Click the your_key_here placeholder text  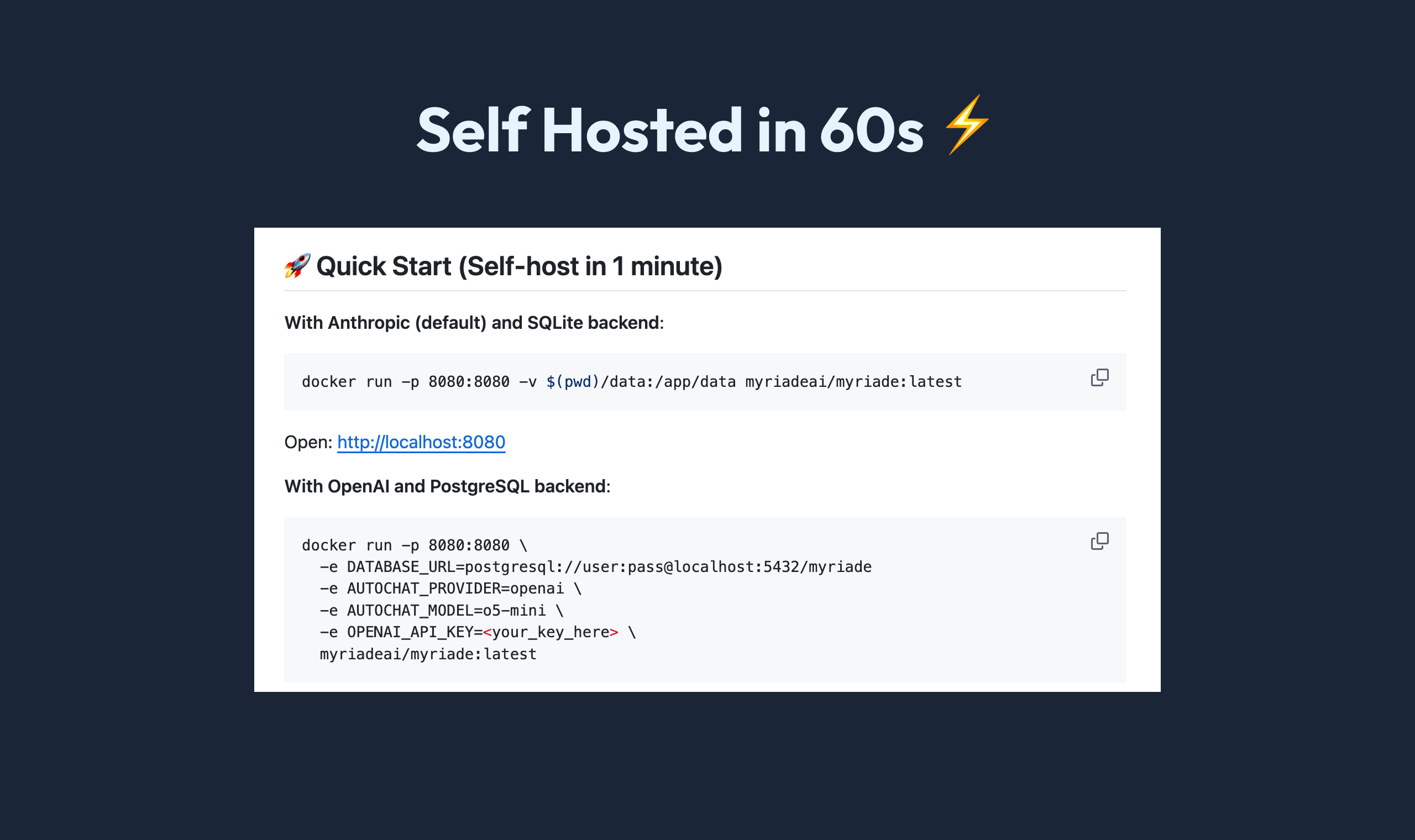[551, 632]
